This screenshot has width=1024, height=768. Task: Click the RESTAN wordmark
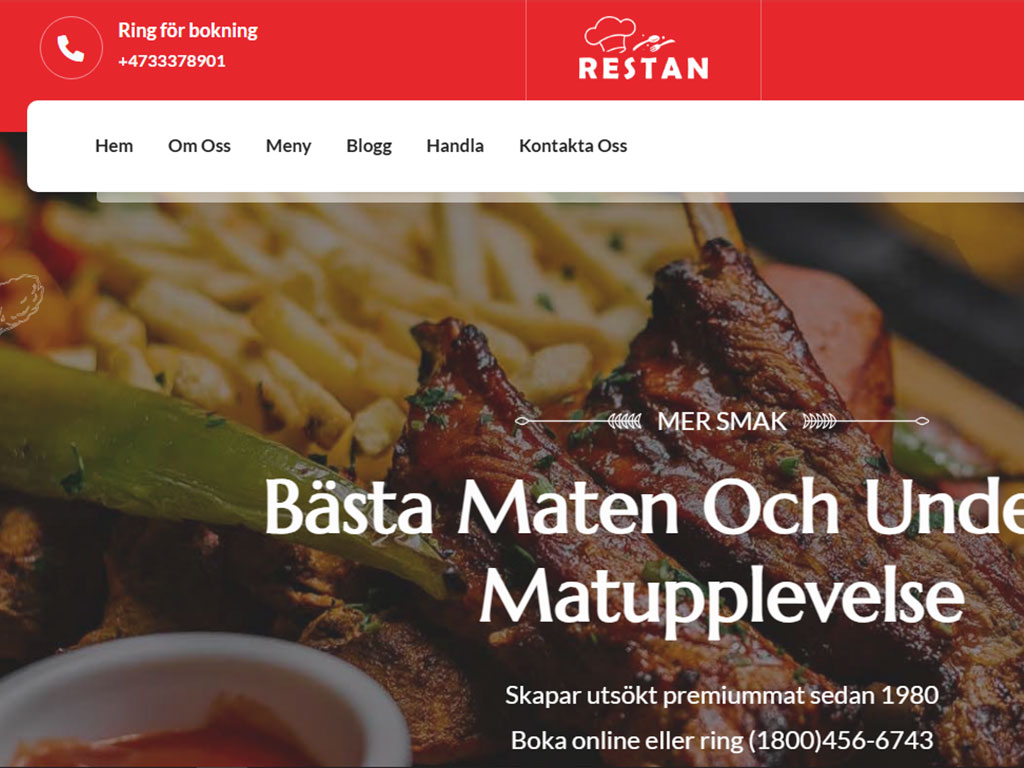click(x=643, y=69)
